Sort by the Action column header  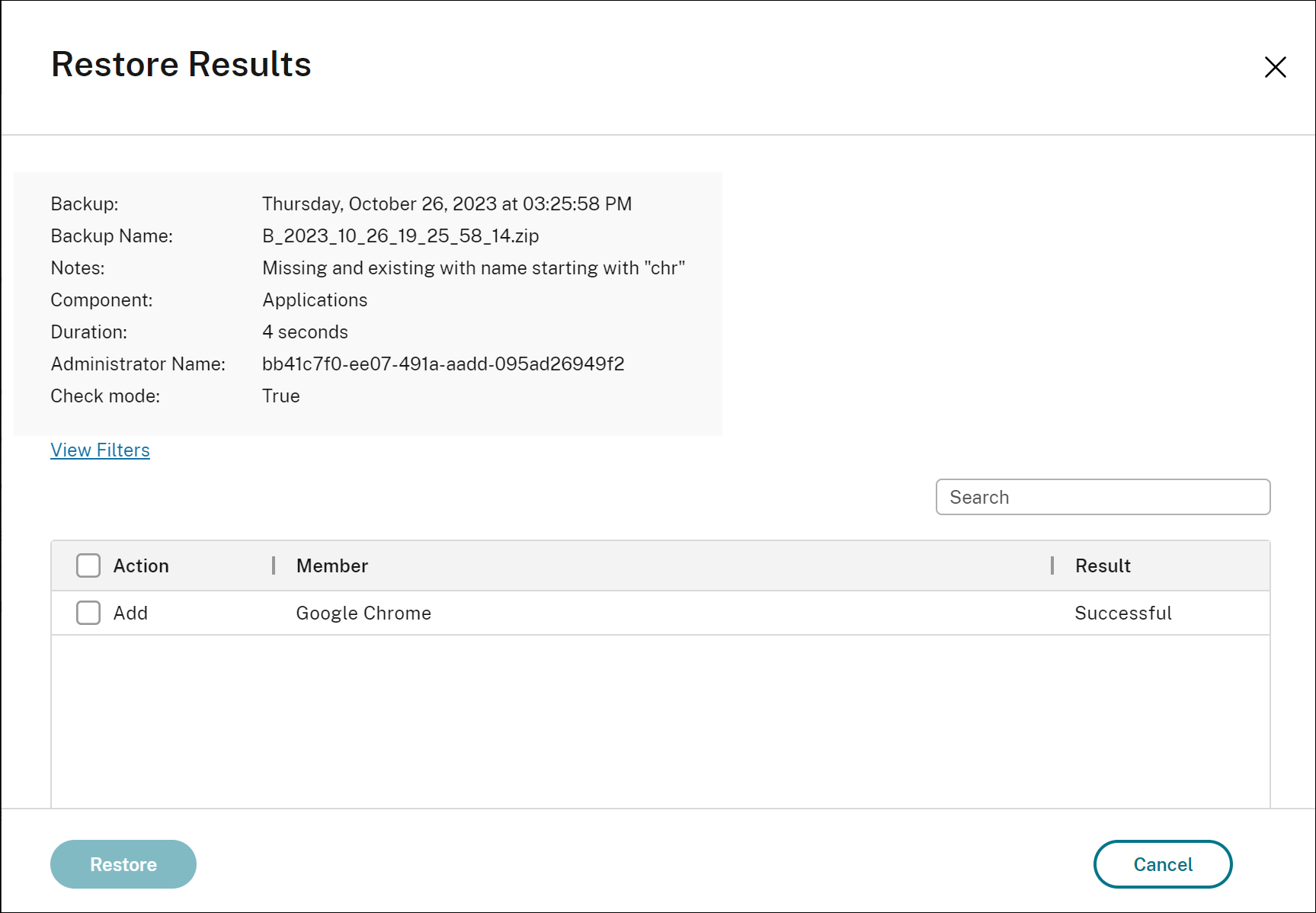141,565
